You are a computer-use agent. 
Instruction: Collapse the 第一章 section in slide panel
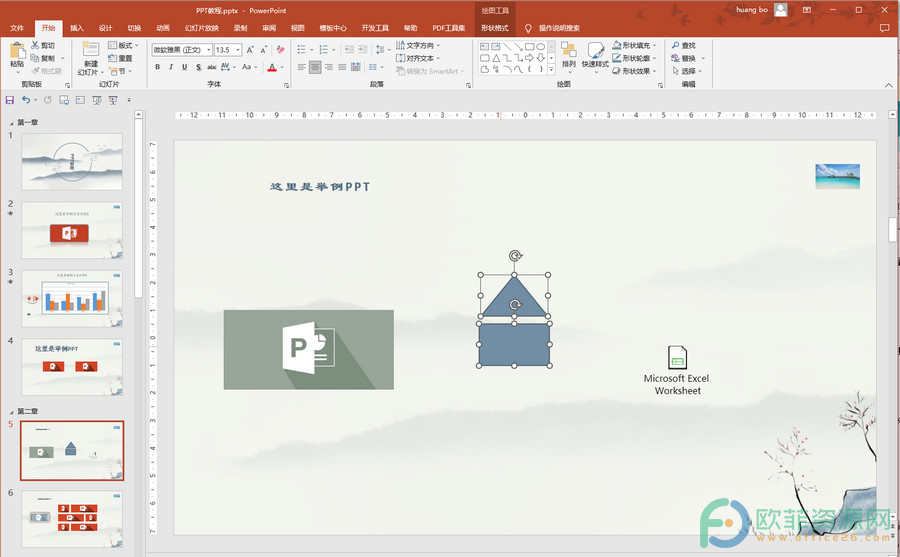(11, 123)
